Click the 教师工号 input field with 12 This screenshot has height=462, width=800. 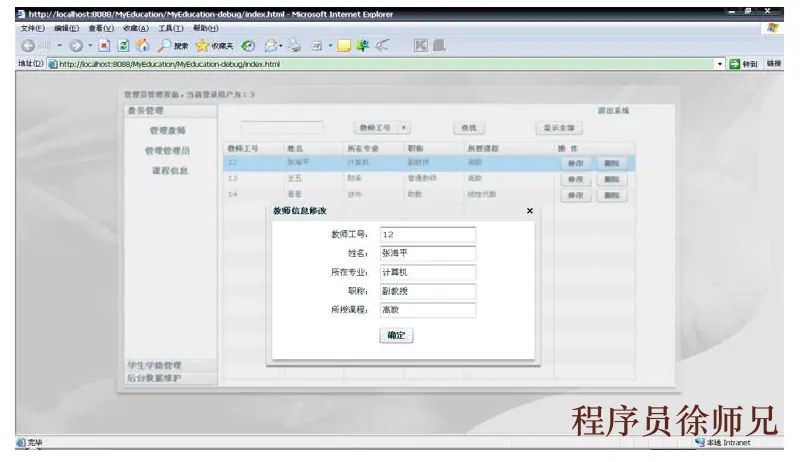[428, 235]
